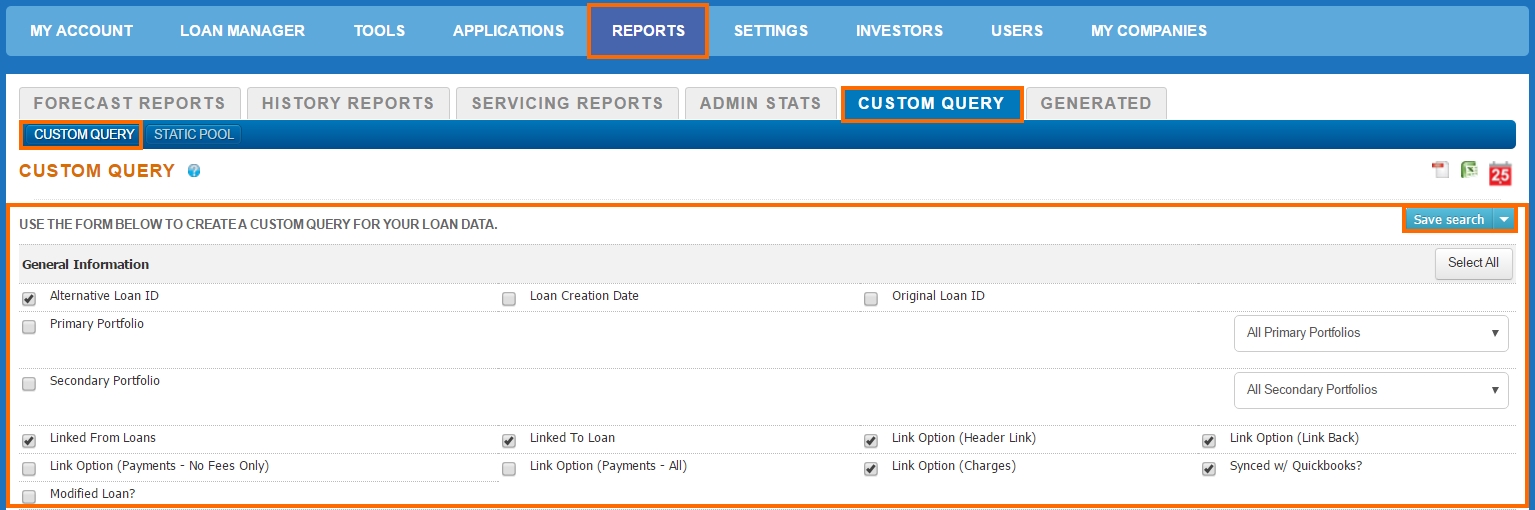This screenshot has height=510, width=1535.
Task: Toggle Alternative Loan ID checkbox
Action: point(29,299)
